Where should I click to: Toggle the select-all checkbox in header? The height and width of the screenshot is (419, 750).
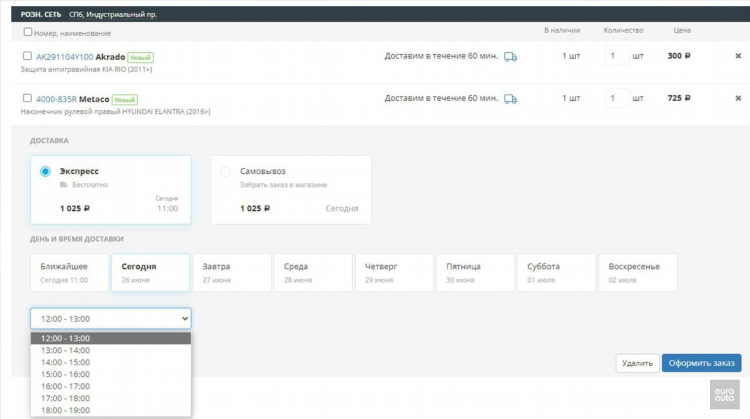click(x=28, y=32)
